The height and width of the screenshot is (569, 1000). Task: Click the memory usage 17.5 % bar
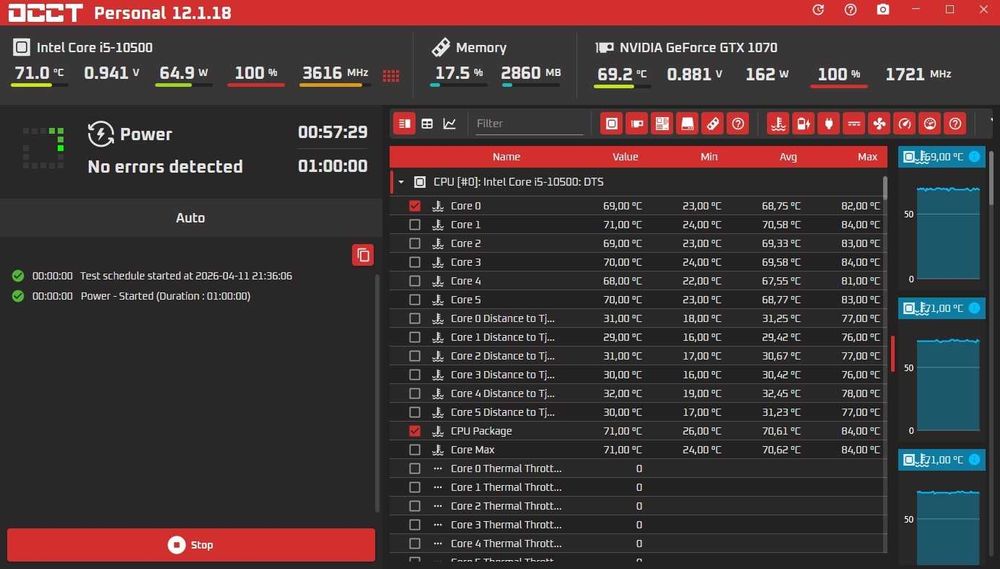(458, 85)
